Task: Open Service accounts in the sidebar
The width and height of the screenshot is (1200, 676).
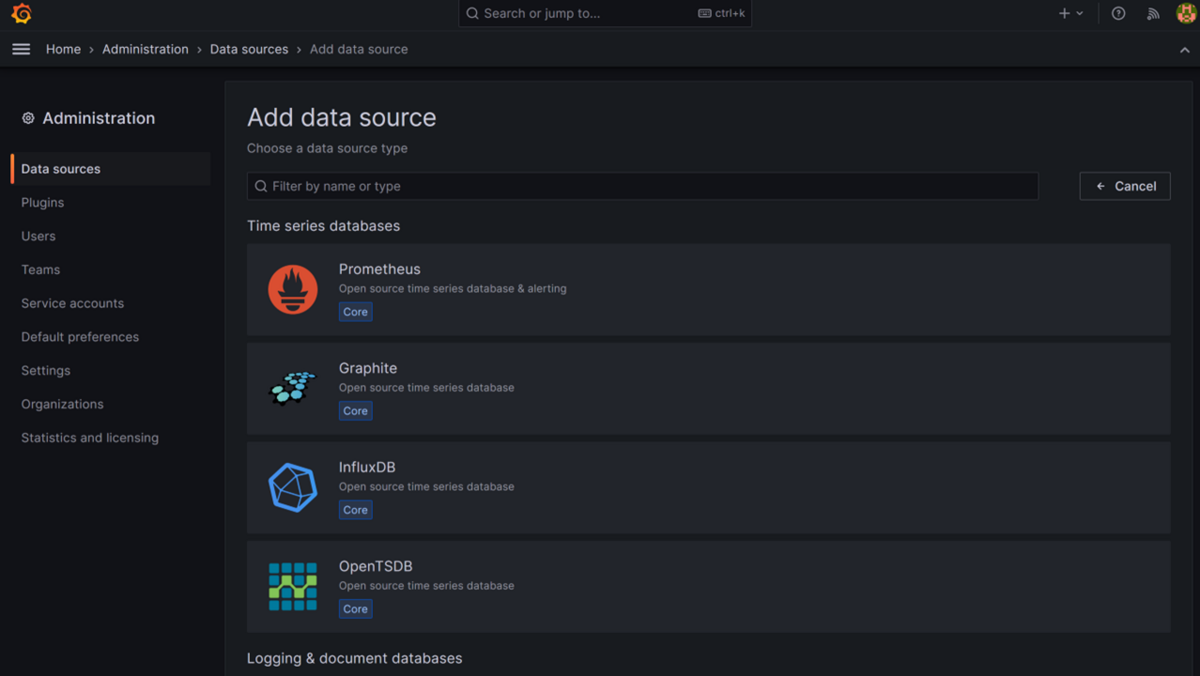Action: 73,303
